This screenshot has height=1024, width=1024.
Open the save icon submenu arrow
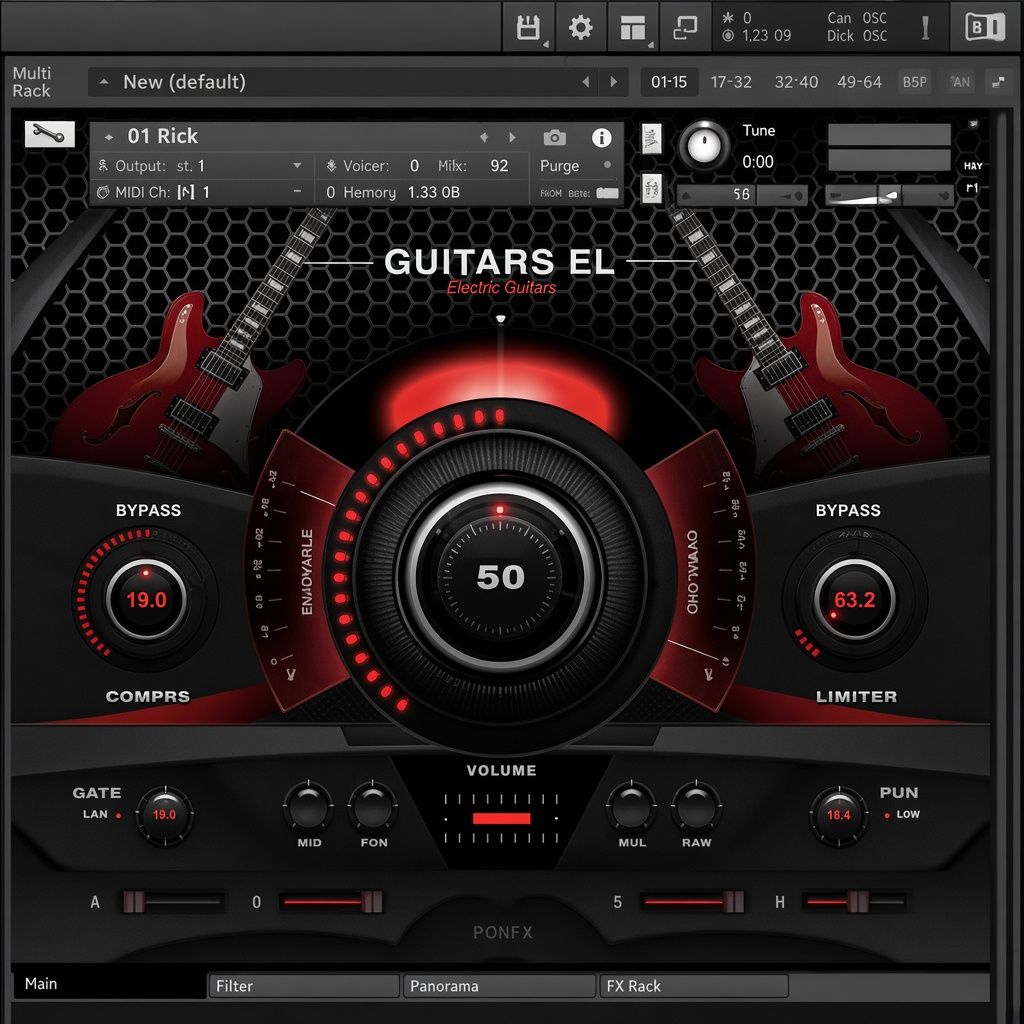545,44
